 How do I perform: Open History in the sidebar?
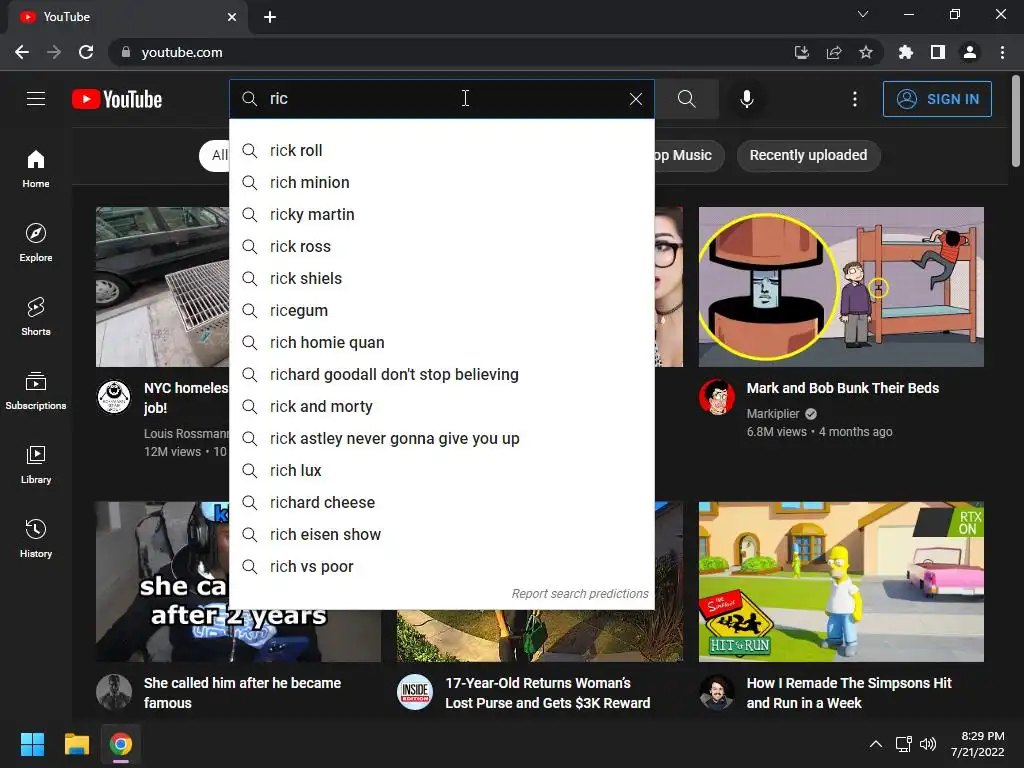click(x=36, y=538)
